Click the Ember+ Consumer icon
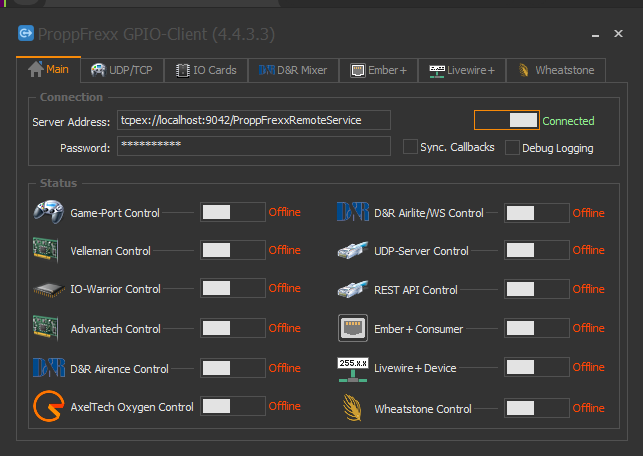Image resolution: width=643 pixels, height=456 pixels. pos(353,328)
